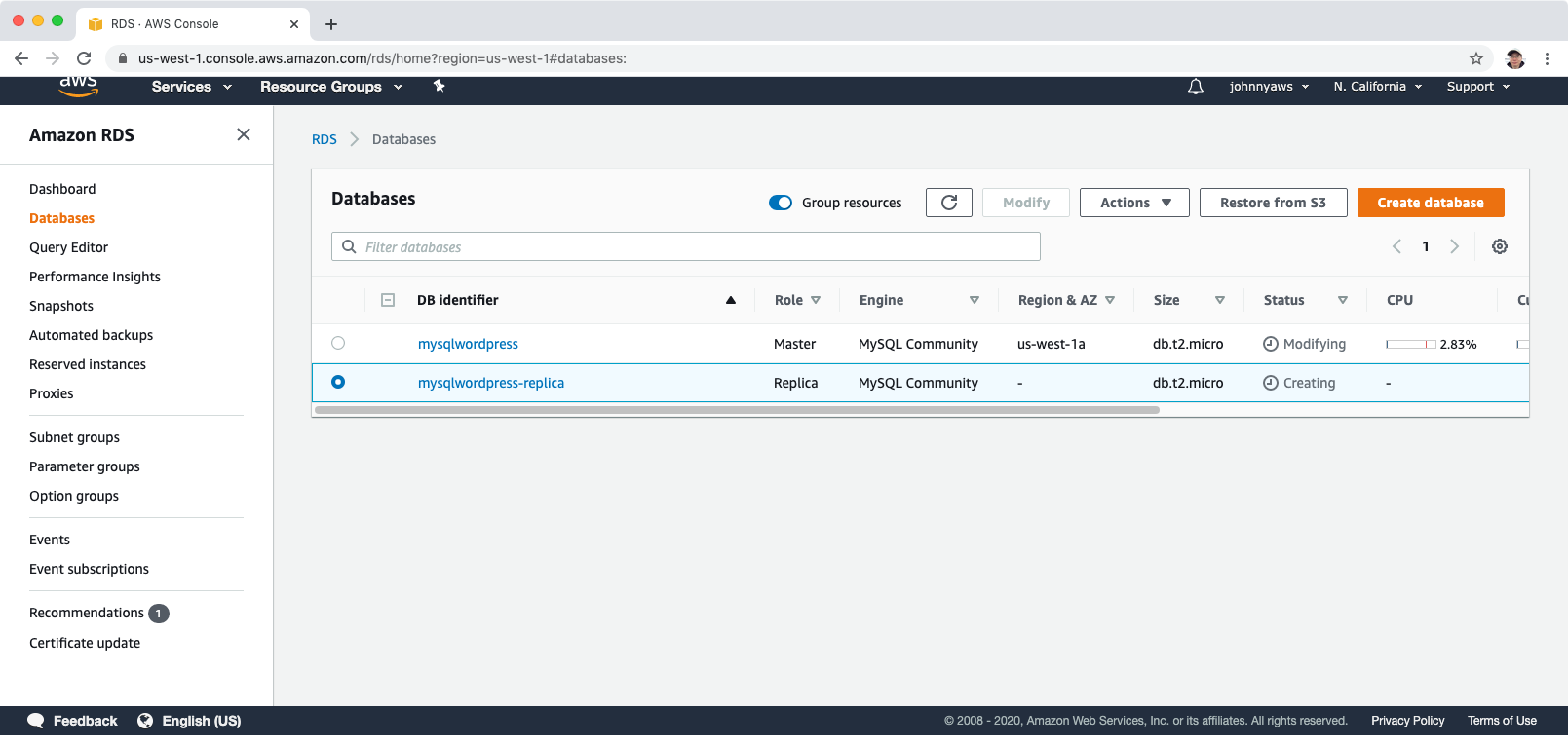Go to previous page of databases
The width and height of the screenshot is (1568, 746).
[1396, 246]
